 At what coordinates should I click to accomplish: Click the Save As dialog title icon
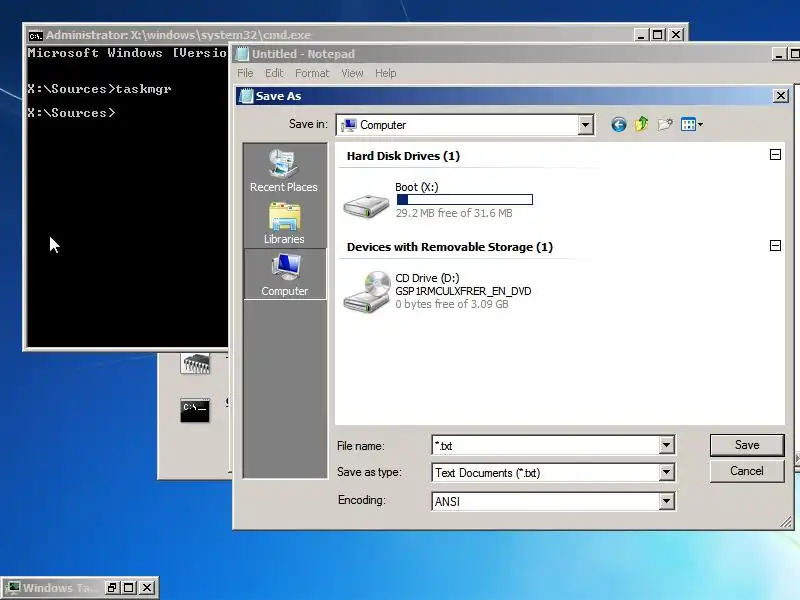click(x=246, y=96)
